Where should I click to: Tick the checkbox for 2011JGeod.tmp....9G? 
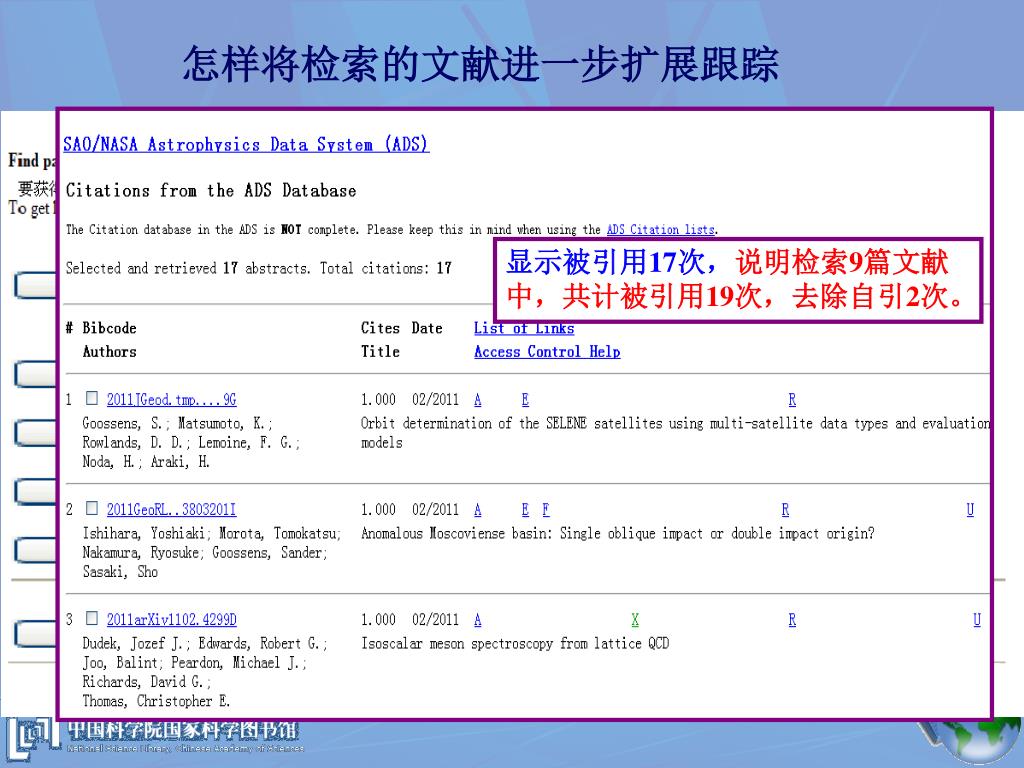click(92, 398)
